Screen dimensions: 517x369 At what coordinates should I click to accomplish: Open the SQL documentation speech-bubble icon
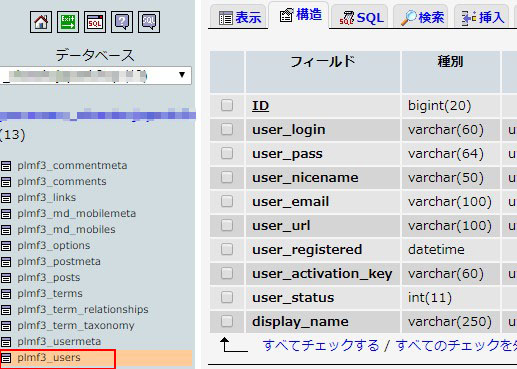point(149,22)
